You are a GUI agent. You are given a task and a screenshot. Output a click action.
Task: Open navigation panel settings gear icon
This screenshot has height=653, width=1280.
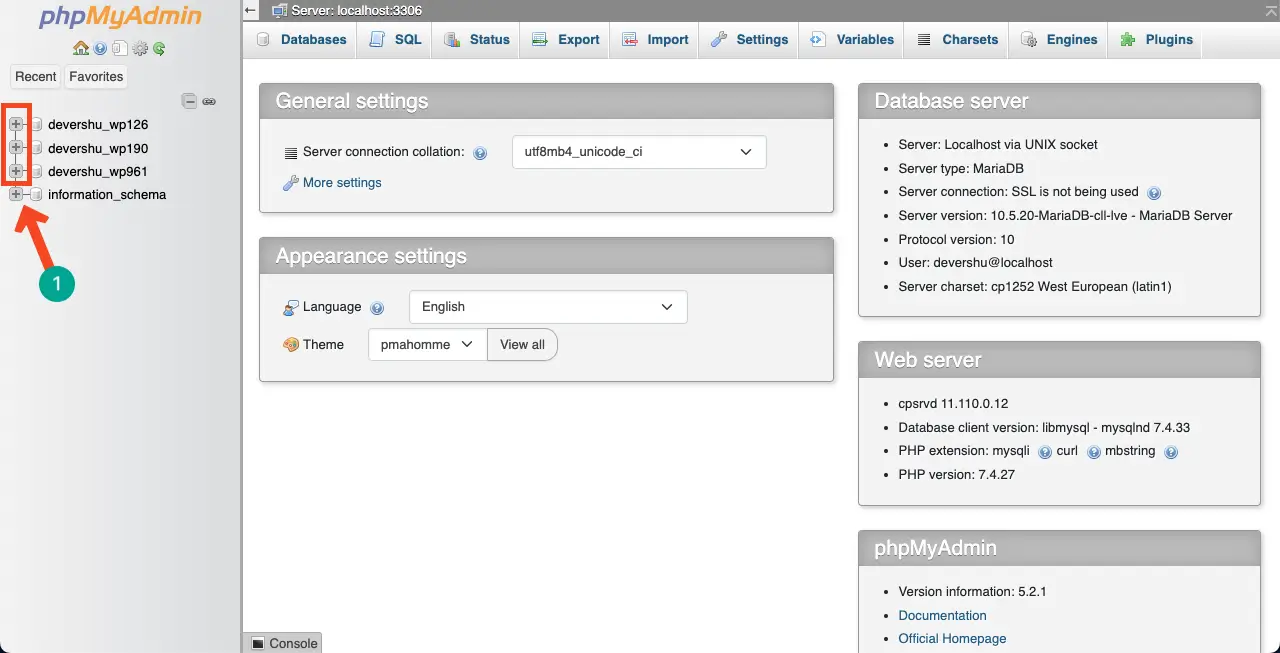(x=140, y=48)
